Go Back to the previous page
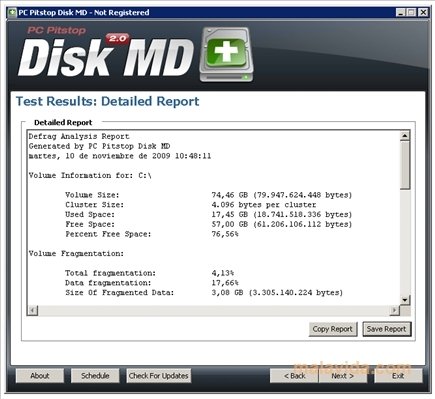The image size is (435, 399). pos(294,376)
